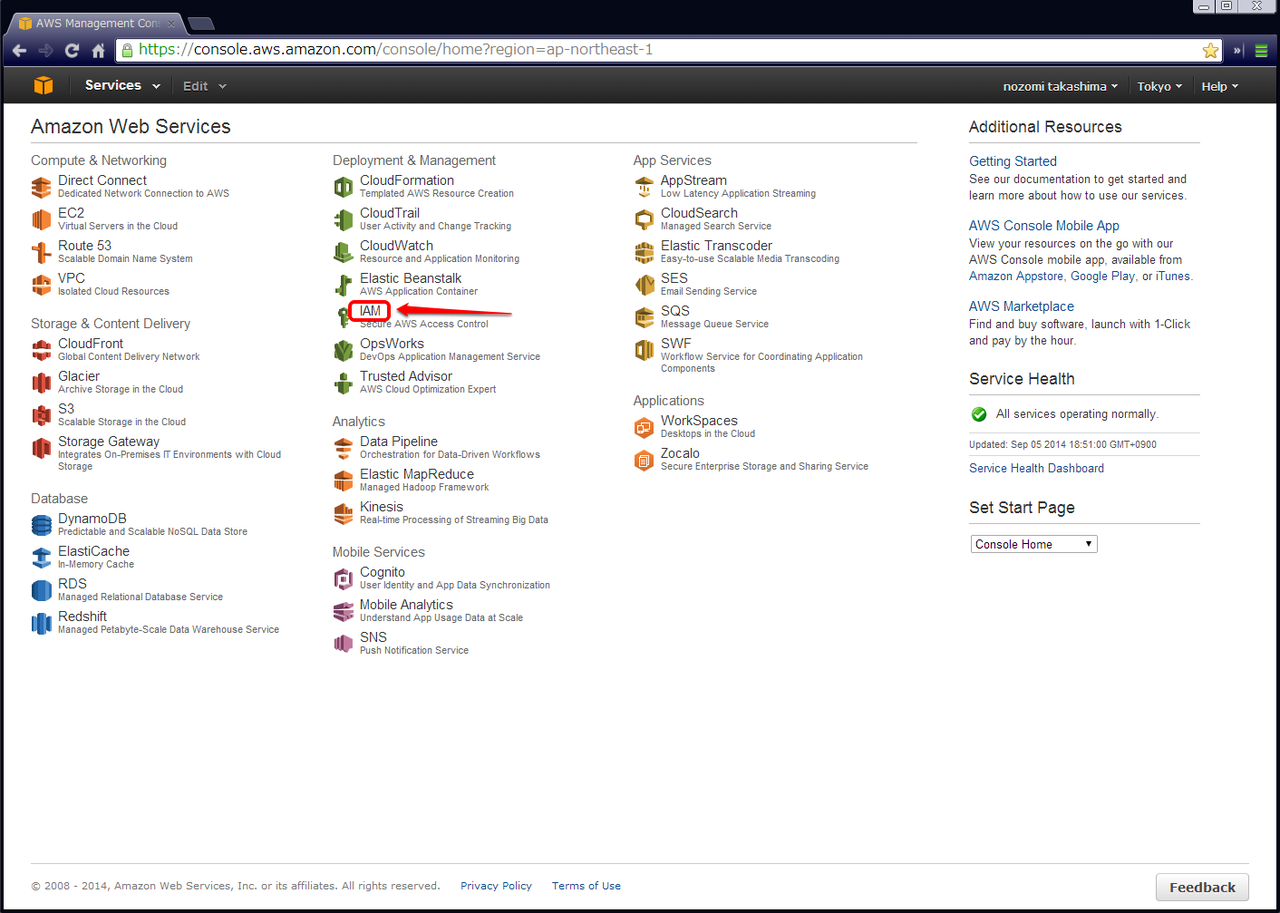
Task: Click the SNS notification icon
Action: pos(343,644)
